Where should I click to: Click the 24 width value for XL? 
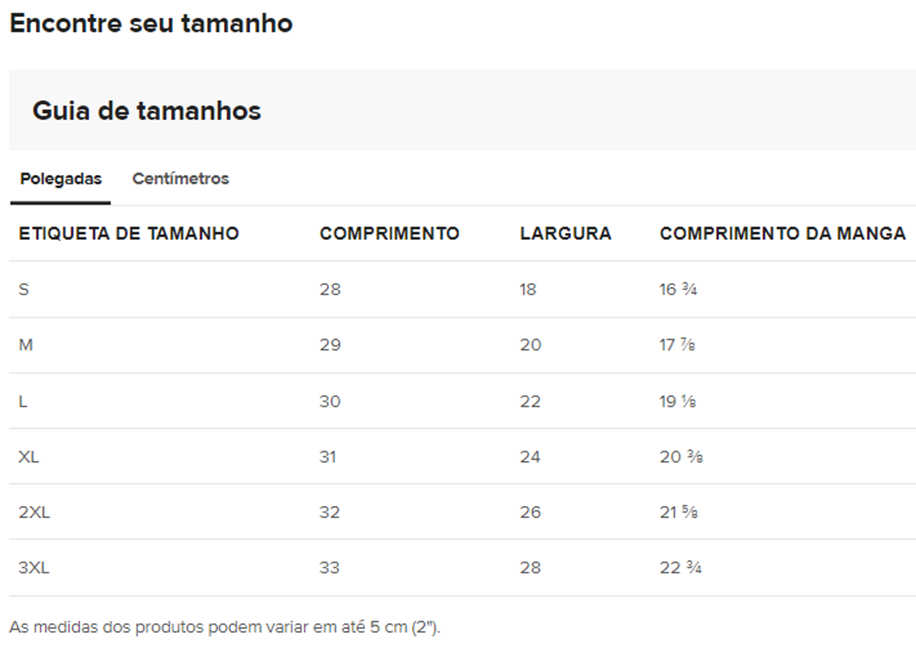point(530,457)
